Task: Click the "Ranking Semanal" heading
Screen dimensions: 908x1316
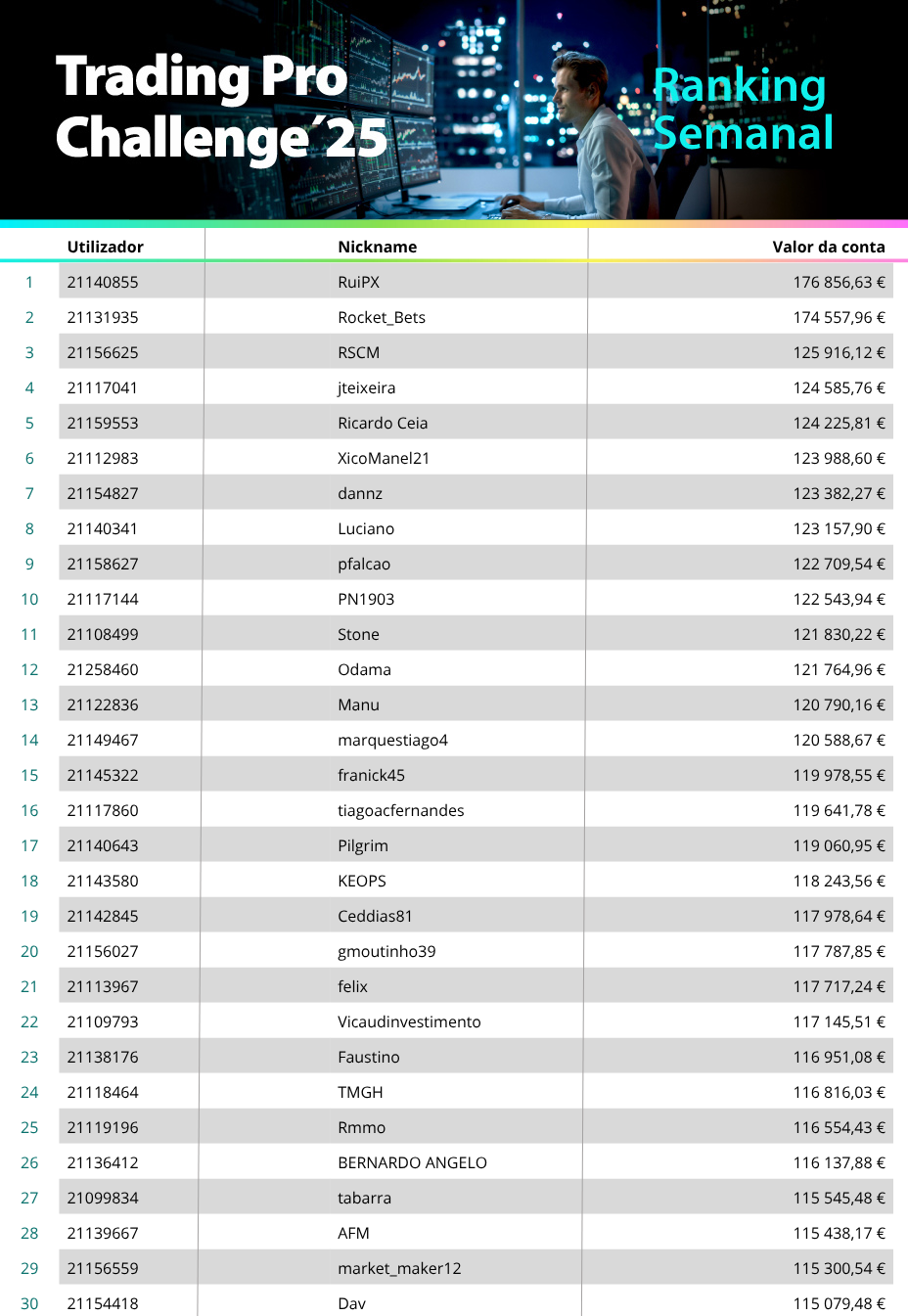Action: (x=742, y=109)
